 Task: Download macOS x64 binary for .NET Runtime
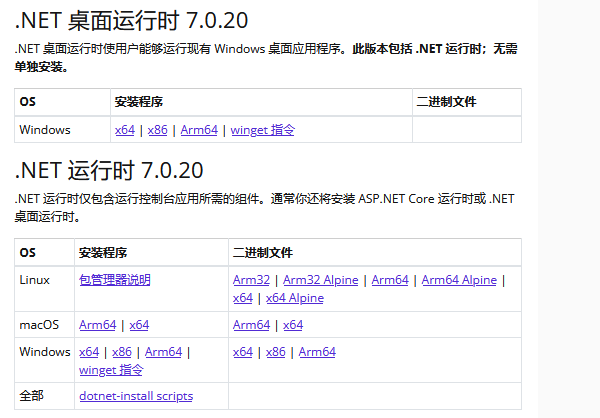tap(293, 325)
